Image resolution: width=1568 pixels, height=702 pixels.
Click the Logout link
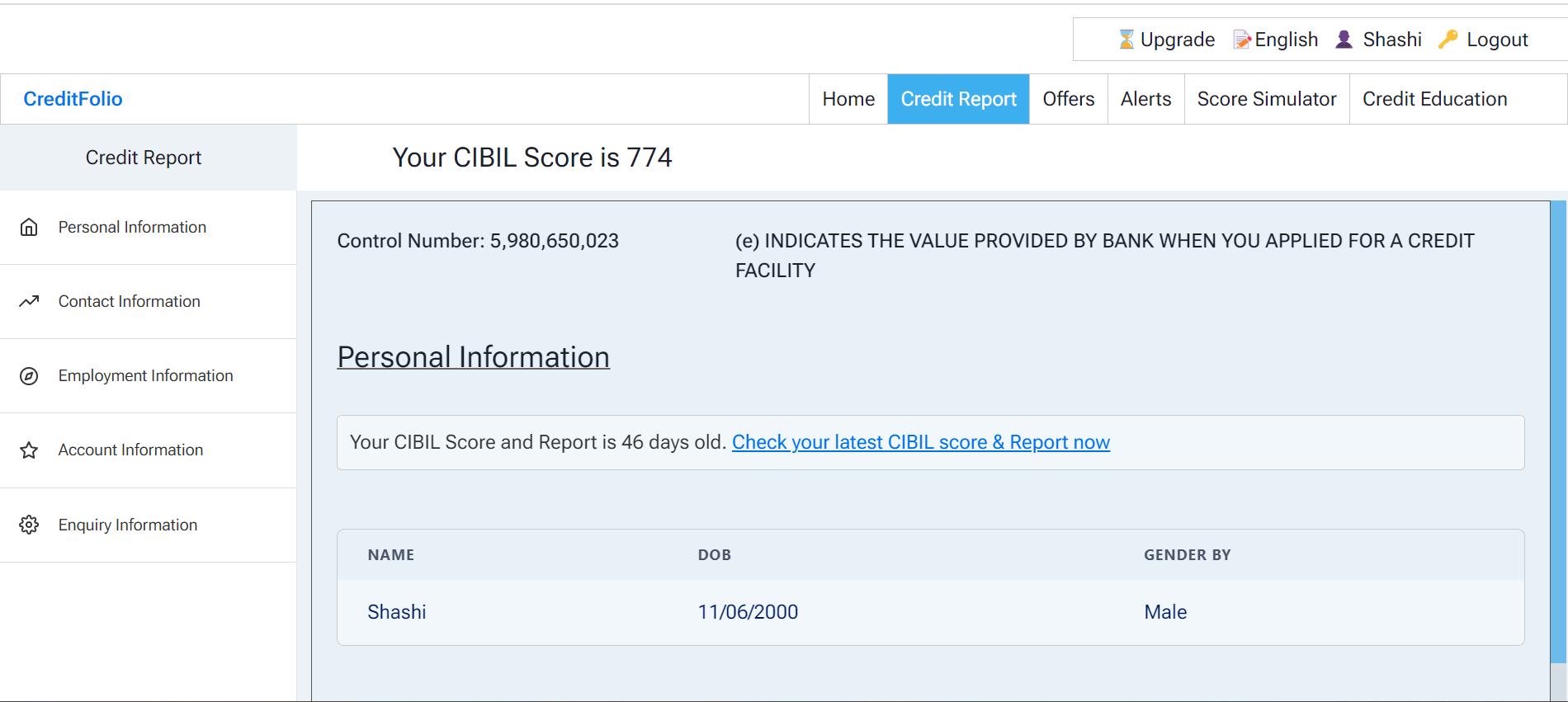click(x=1497, y=40)
